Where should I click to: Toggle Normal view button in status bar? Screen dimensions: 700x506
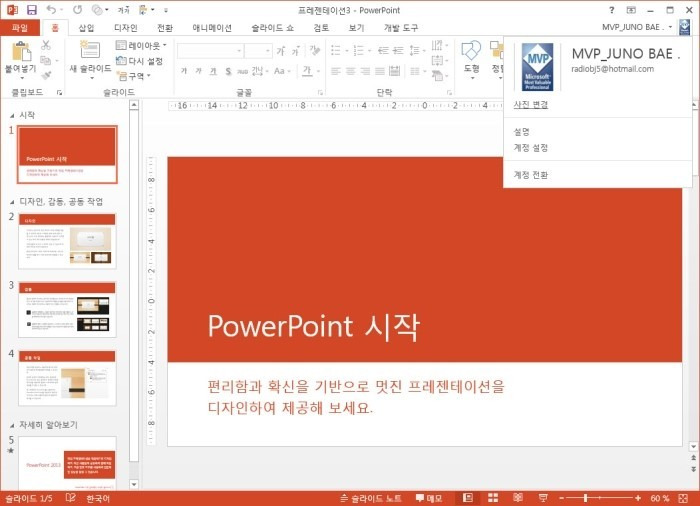pos(468,498)
